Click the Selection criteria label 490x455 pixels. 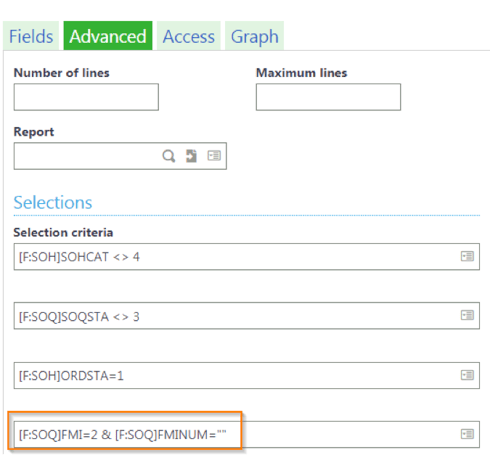(x=63, y=232)
